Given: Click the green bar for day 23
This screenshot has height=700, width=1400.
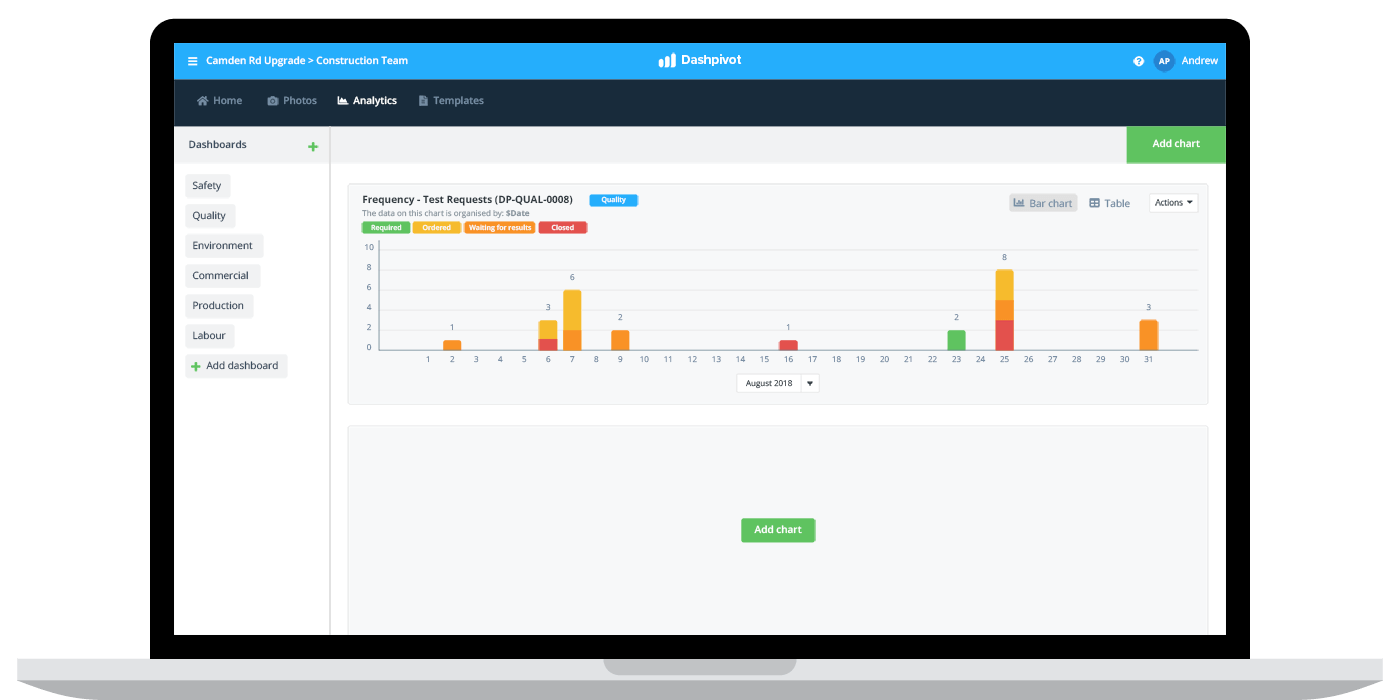Looking at the screenshot, I should [x=957, y=340].
